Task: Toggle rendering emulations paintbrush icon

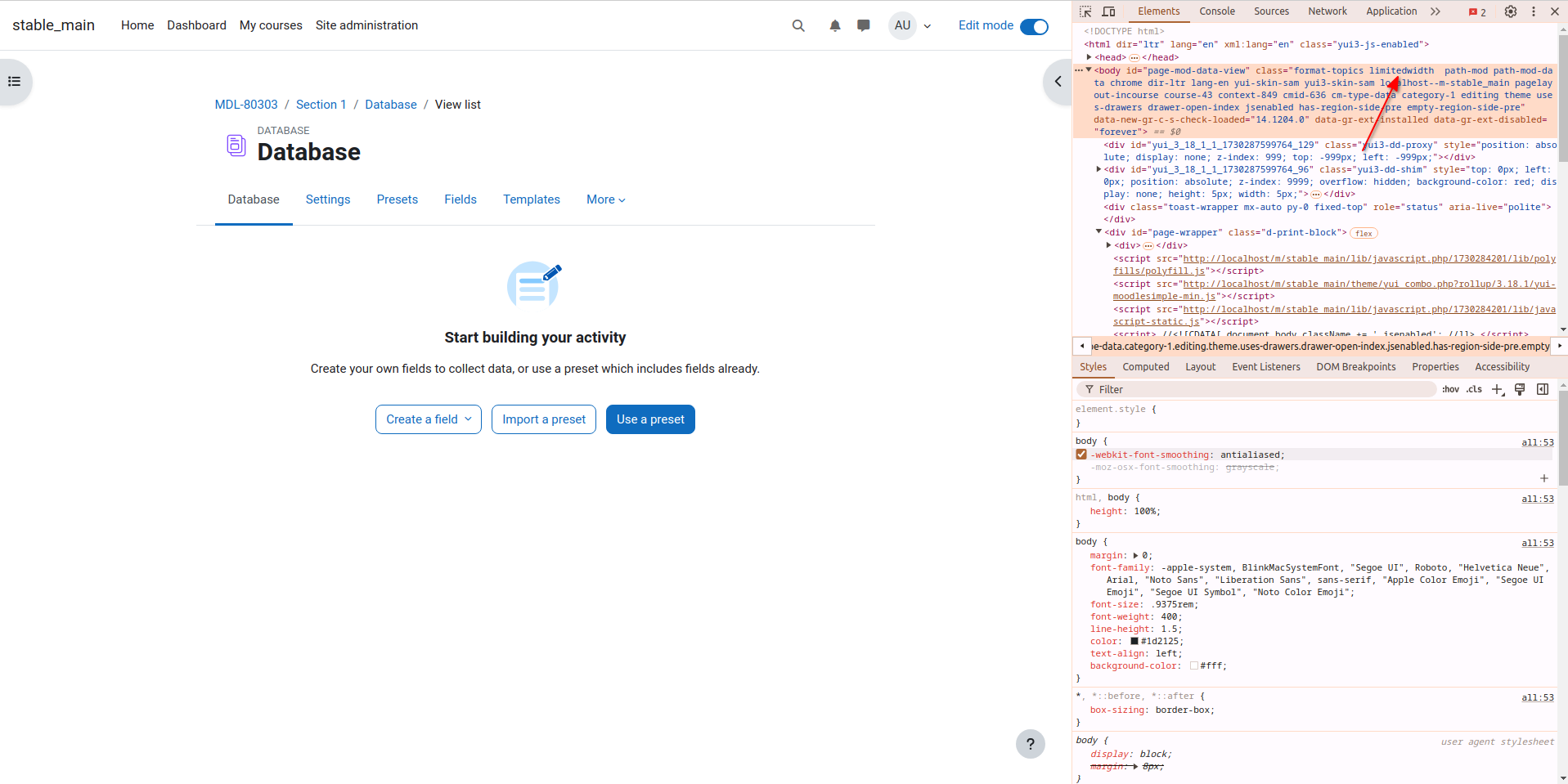Action: point(1520,389)
